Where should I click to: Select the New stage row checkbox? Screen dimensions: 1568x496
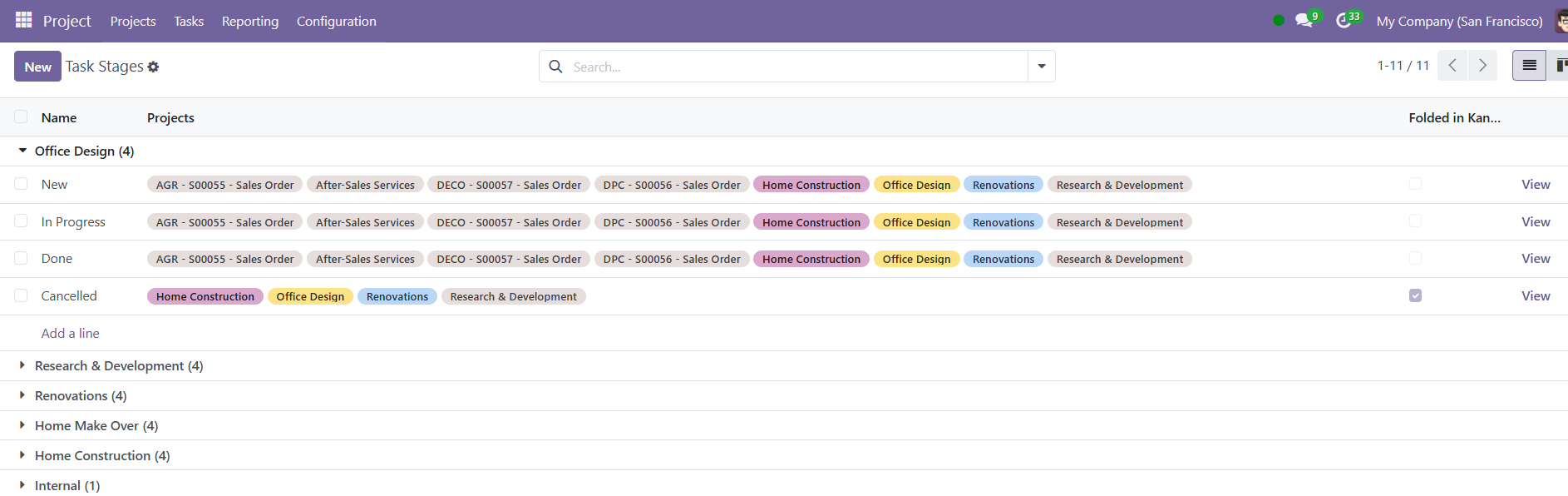tap(21, 184)
